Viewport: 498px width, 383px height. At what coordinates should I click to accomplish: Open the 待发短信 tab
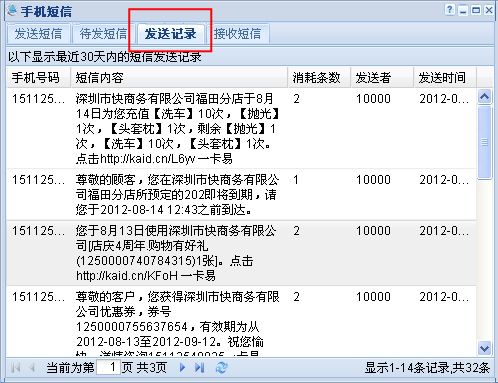103,34
